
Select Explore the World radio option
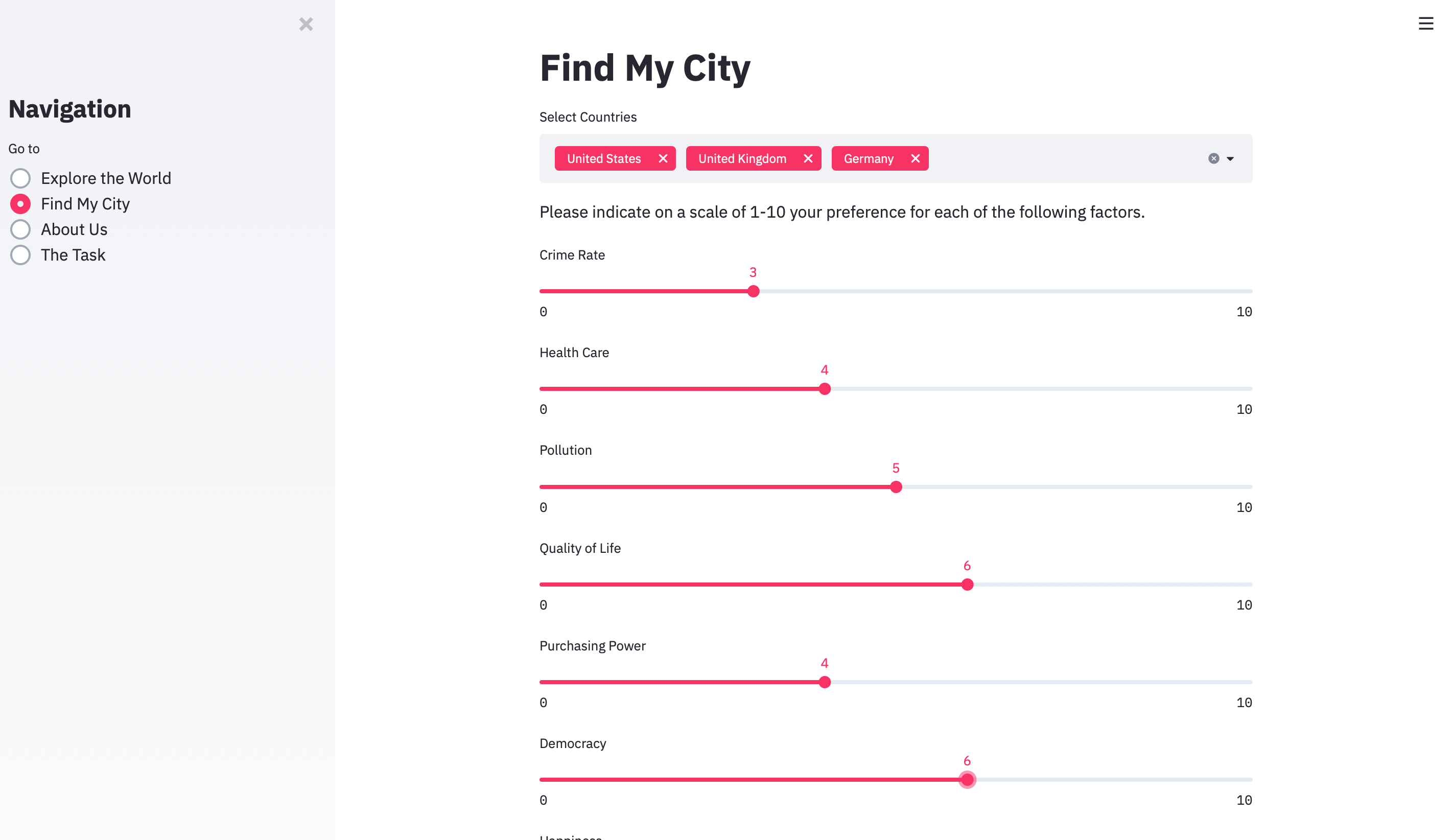point(21,179)
